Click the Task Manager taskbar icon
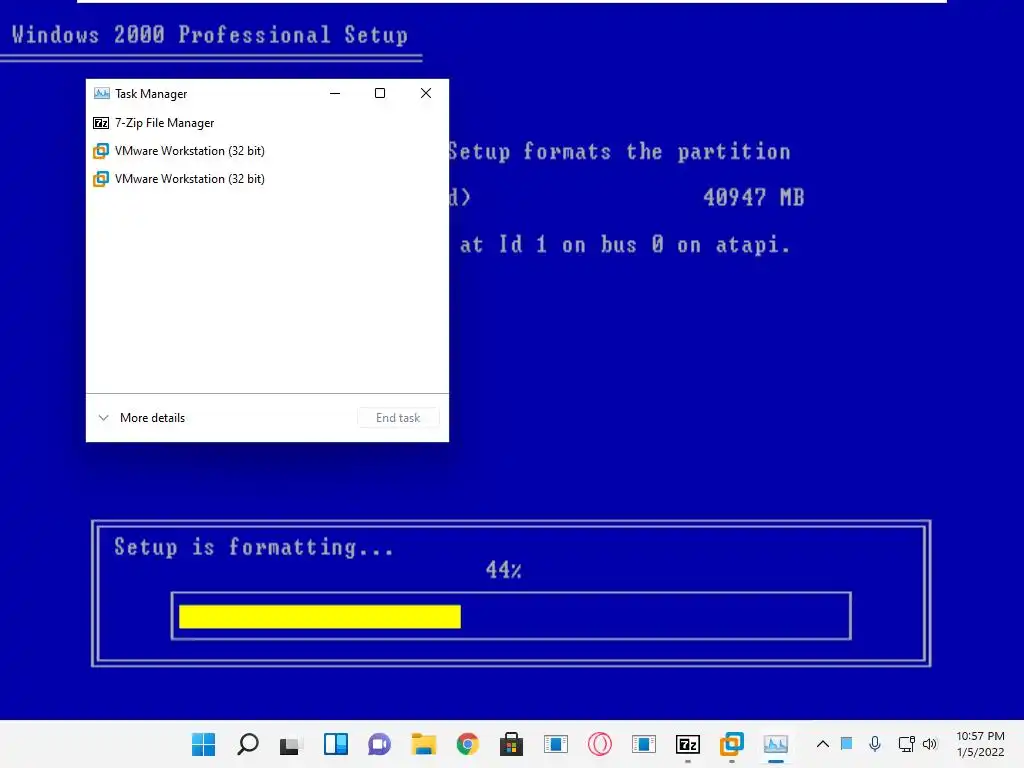1024x768 pixels. (776, 744)
